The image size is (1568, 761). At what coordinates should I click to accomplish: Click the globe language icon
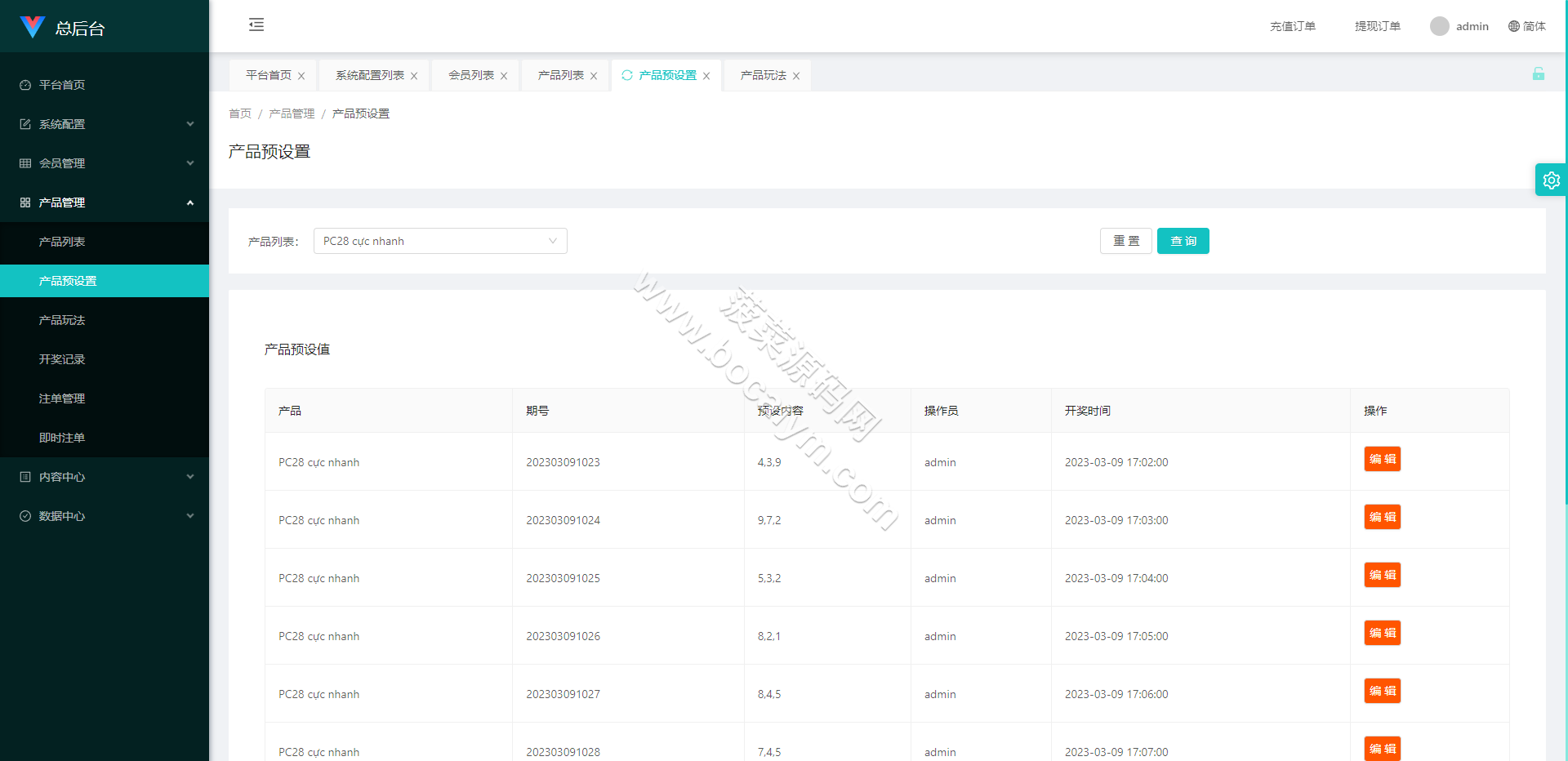[x=1513, y=26]
